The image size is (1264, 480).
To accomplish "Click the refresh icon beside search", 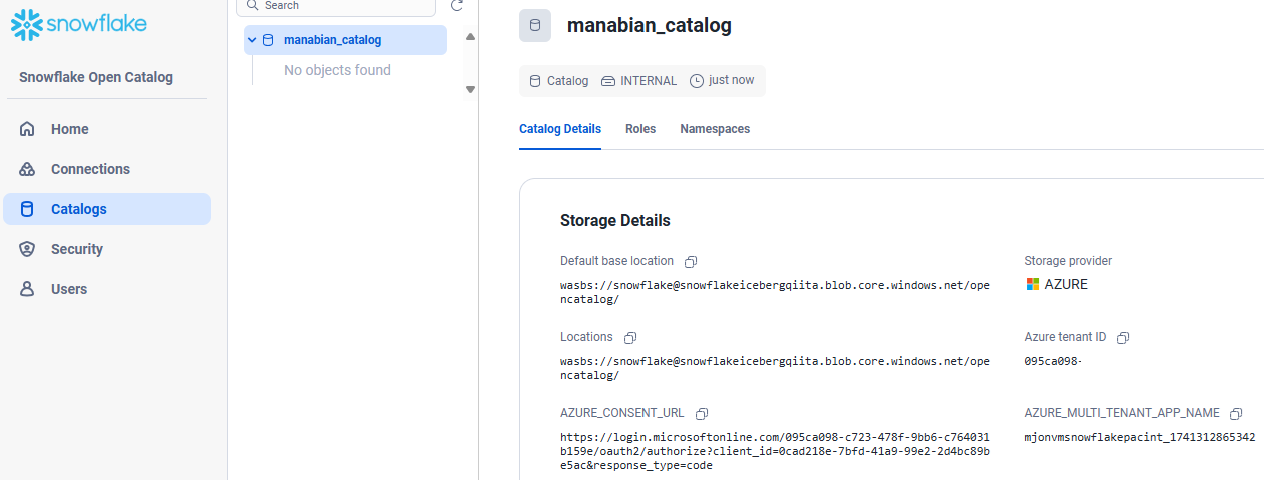I will pos(457,6).
